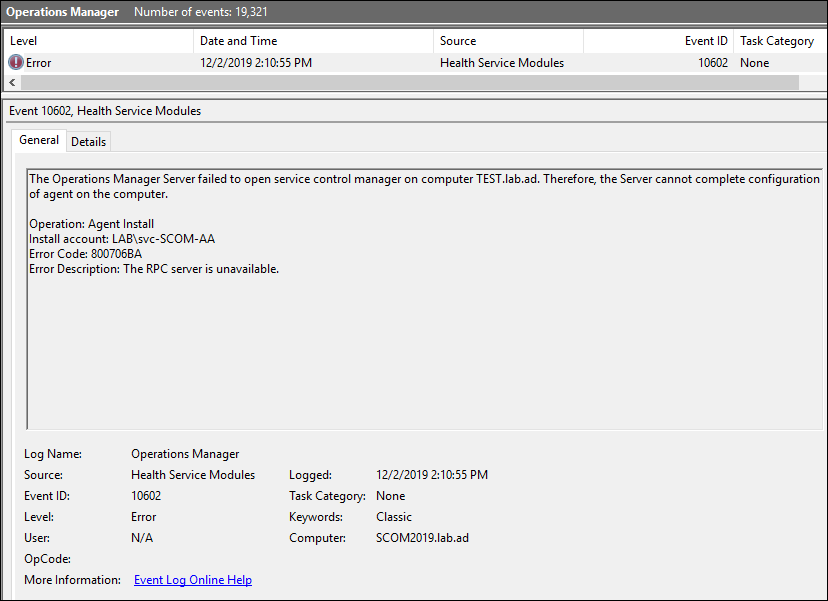Sort by the Event ID column header
This screenshot has height=601, width=828.
[658, 41]
